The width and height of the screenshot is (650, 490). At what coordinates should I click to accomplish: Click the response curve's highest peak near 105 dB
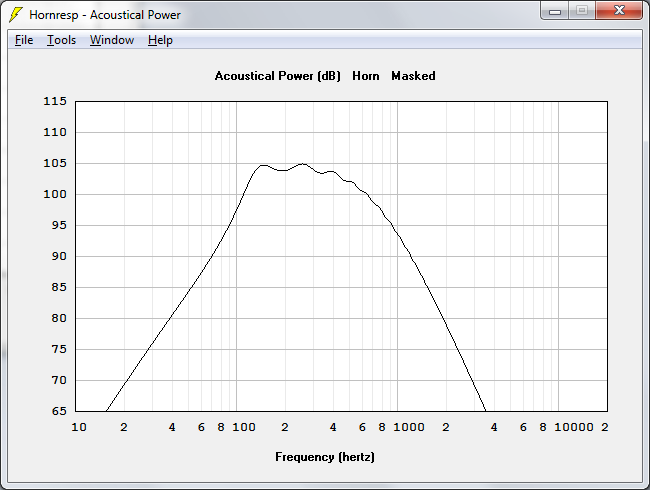(303, 164)
